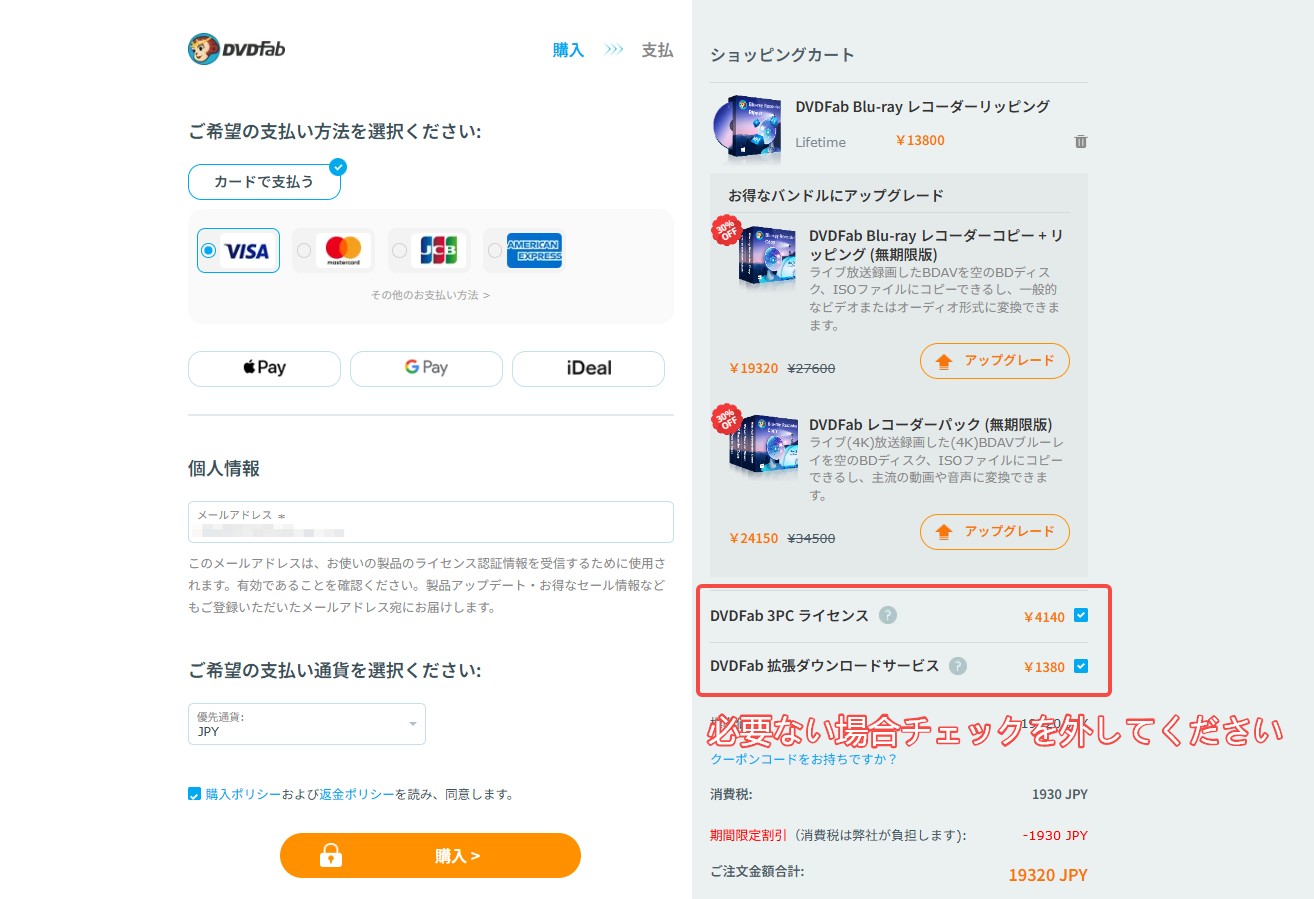Open the 購入ポリシー link
Viewport: 1314px width, 899px height.
pos(243,794)
